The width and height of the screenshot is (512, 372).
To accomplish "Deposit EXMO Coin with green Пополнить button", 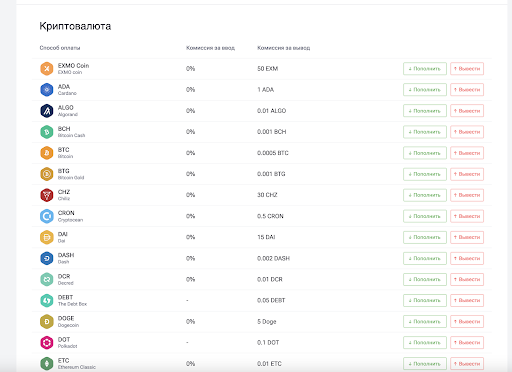I will pos(425,69).
